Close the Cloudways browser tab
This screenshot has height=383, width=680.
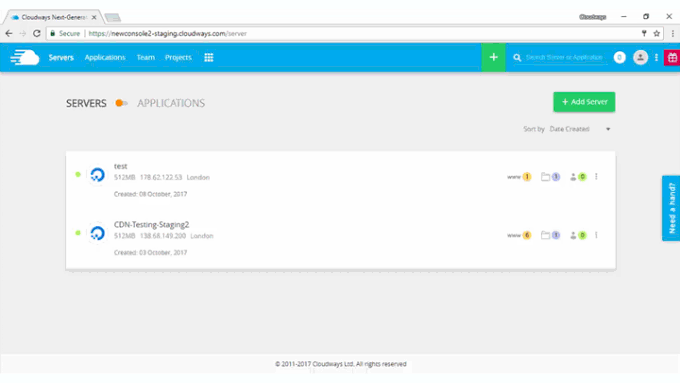coord(94,17)
